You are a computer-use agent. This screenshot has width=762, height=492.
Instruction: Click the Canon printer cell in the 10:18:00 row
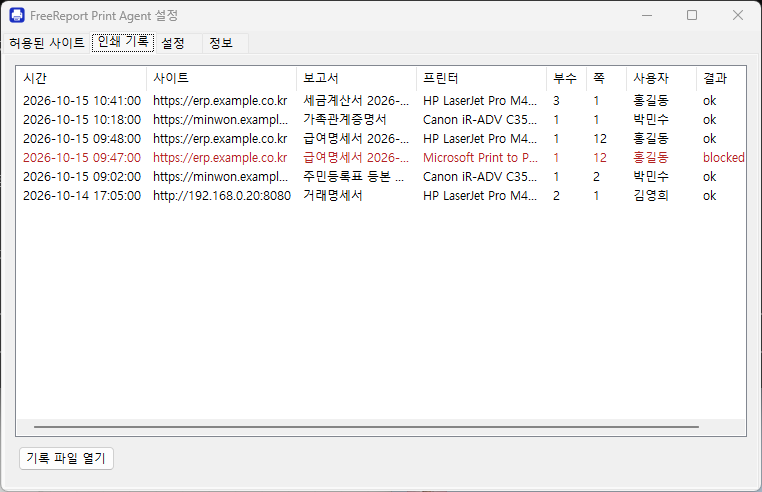(480, 120)
